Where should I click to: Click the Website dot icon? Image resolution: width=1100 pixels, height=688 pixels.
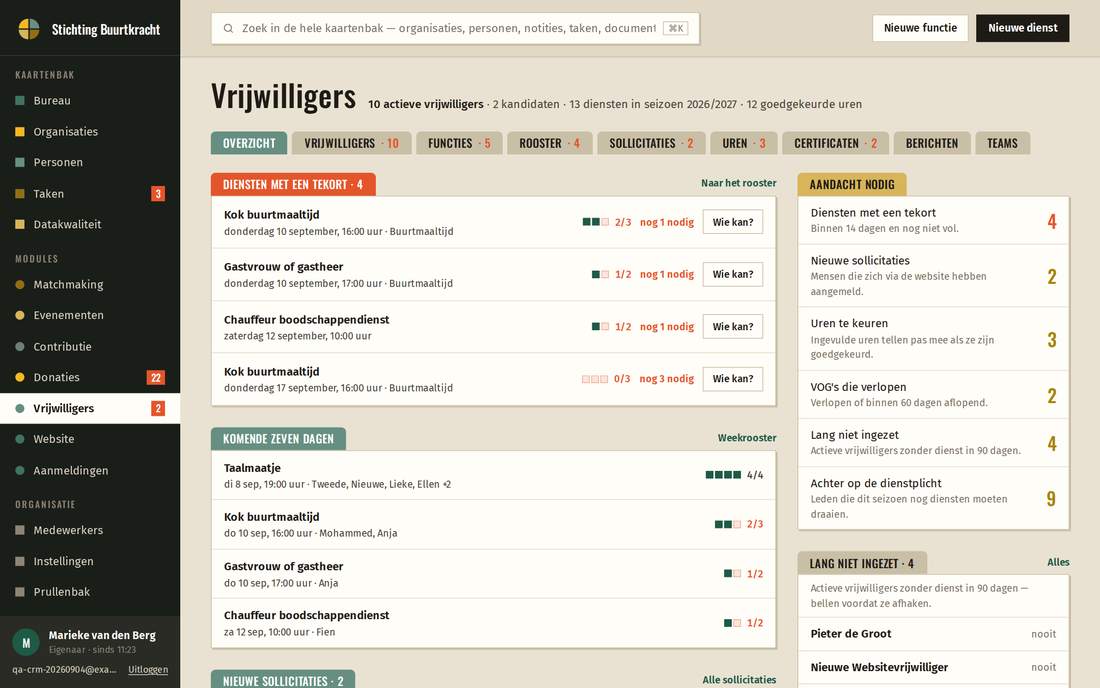click(20, 439)
